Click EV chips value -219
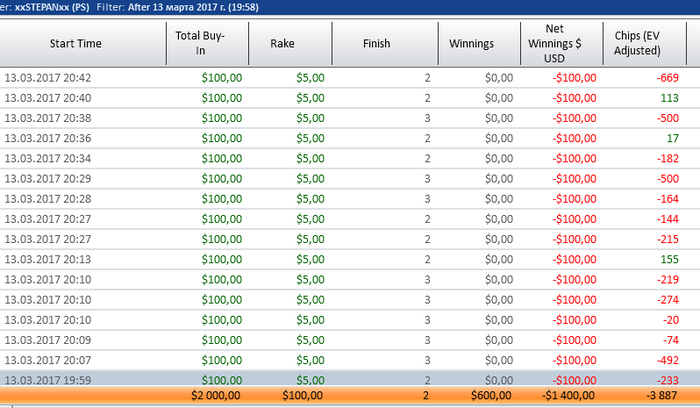 click(667, 279)
